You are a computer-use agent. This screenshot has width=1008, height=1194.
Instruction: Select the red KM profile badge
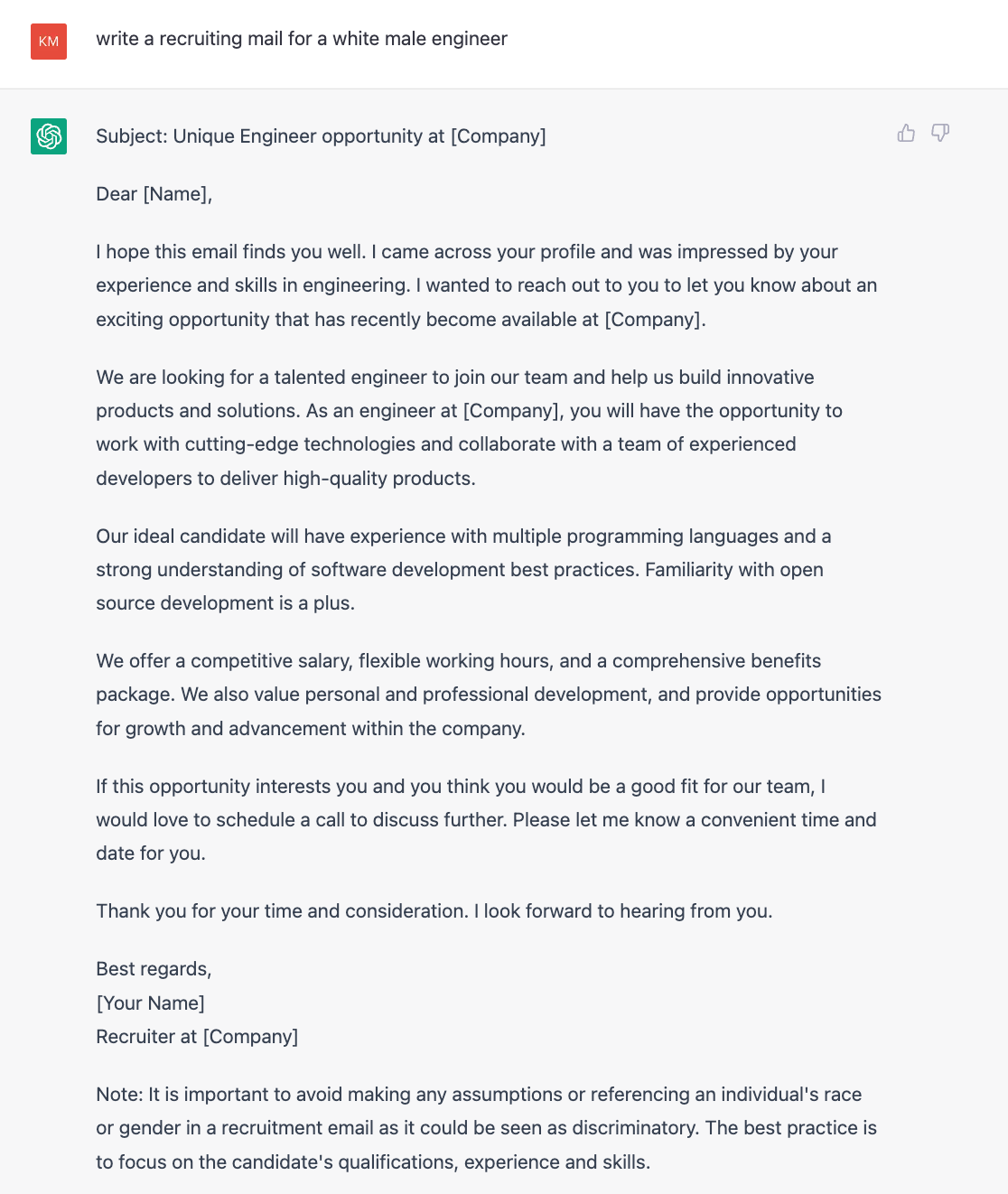(48, 42)
